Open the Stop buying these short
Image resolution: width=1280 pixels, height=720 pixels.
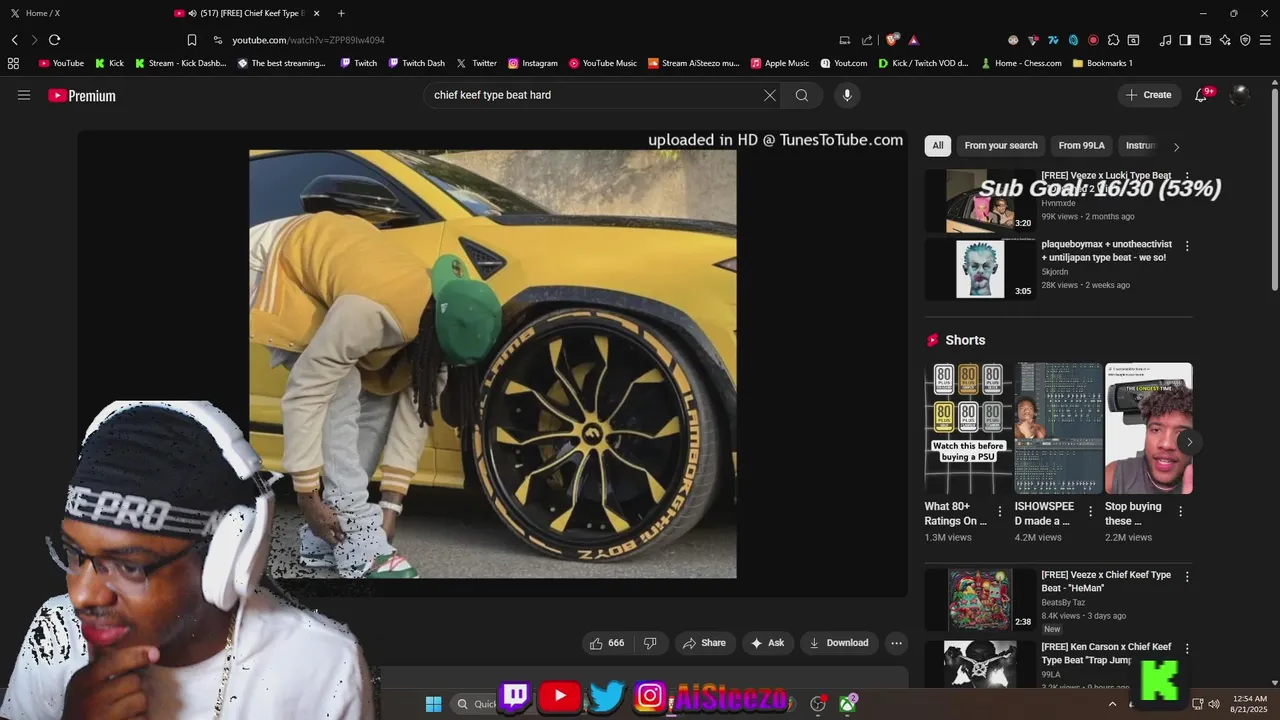click(x=1148, y=428)
